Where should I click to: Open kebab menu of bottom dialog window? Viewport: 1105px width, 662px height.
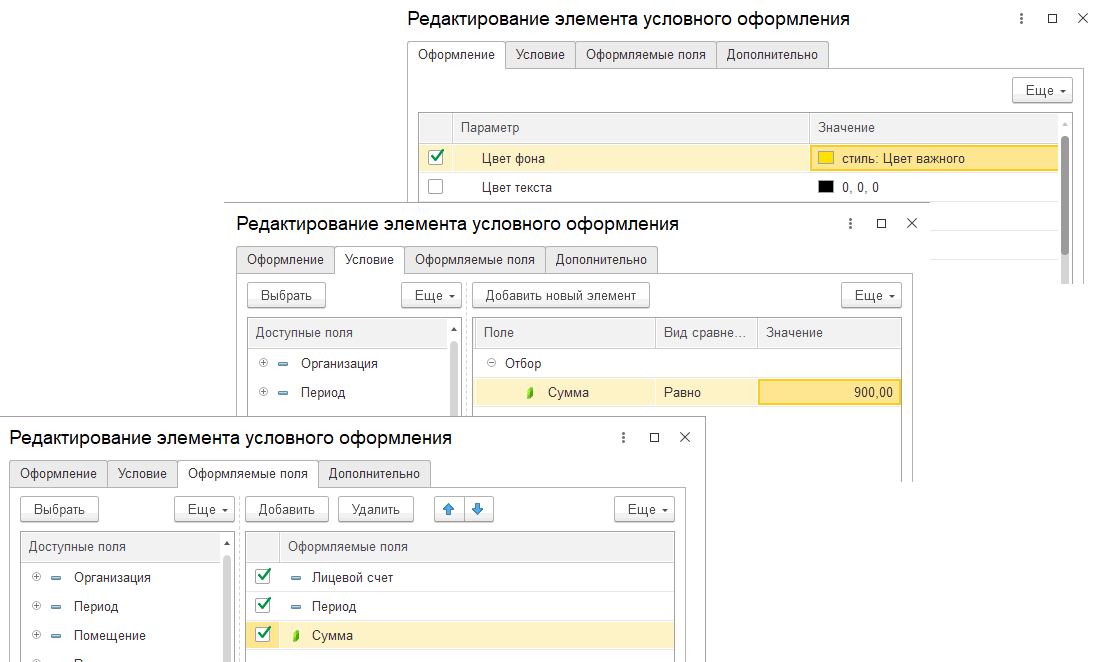(623, 438)
